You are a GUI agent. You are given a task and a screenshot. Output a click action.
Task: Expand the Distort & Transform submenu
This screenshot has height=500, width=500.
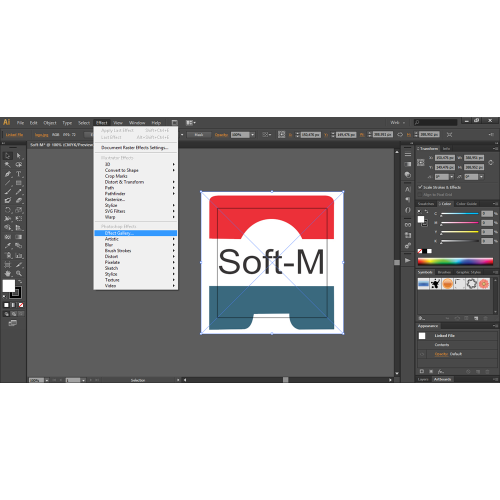[136, 182]
